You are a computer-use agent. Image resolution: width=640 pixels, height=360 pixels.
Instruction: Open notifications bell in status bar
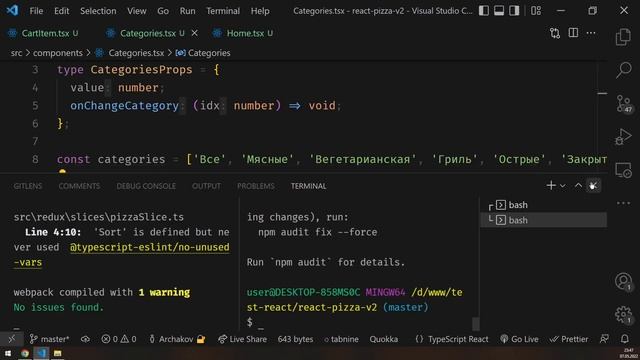tap(624, 339)
